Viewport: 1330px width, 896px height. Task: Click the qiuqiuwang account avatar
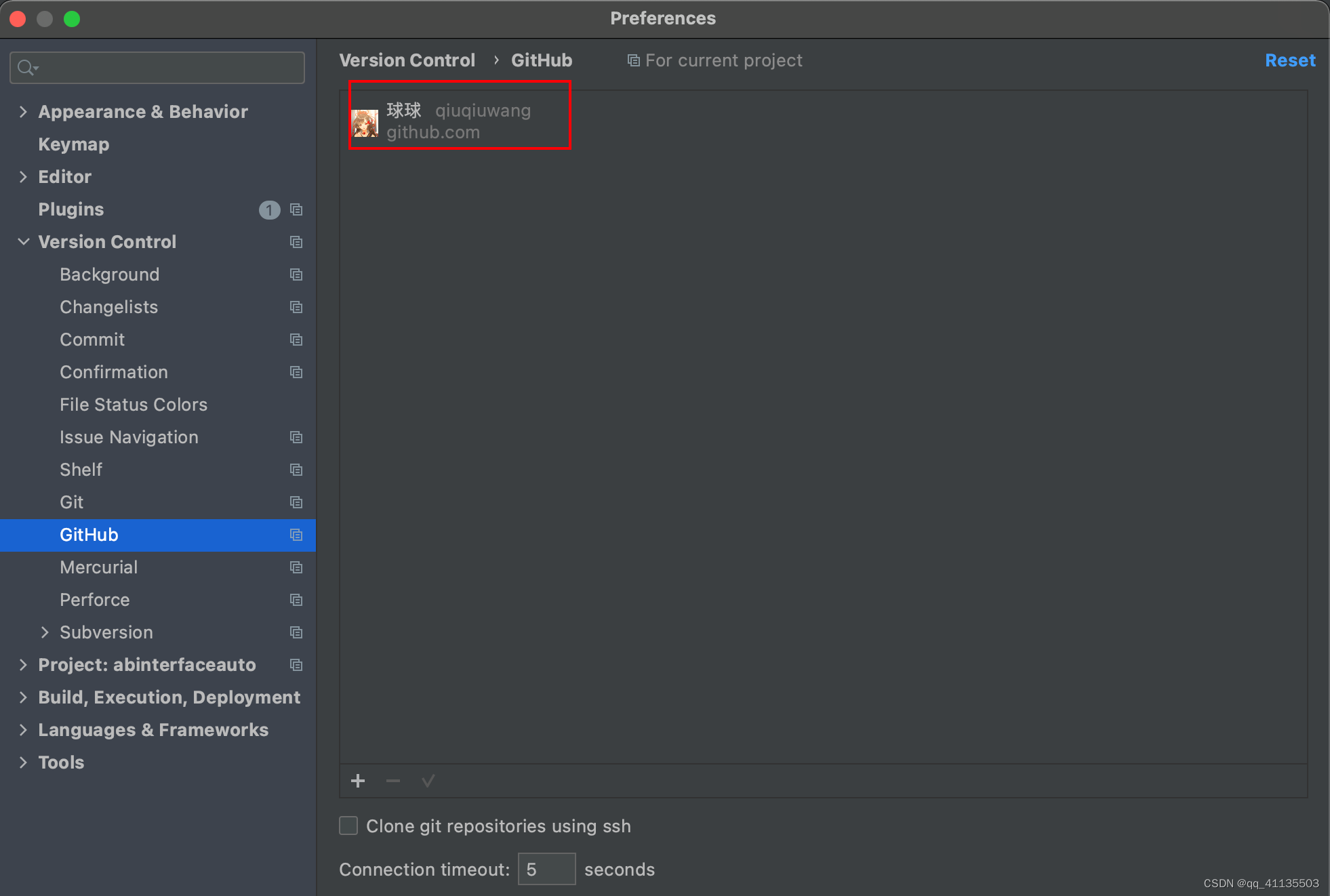[365, 123]
